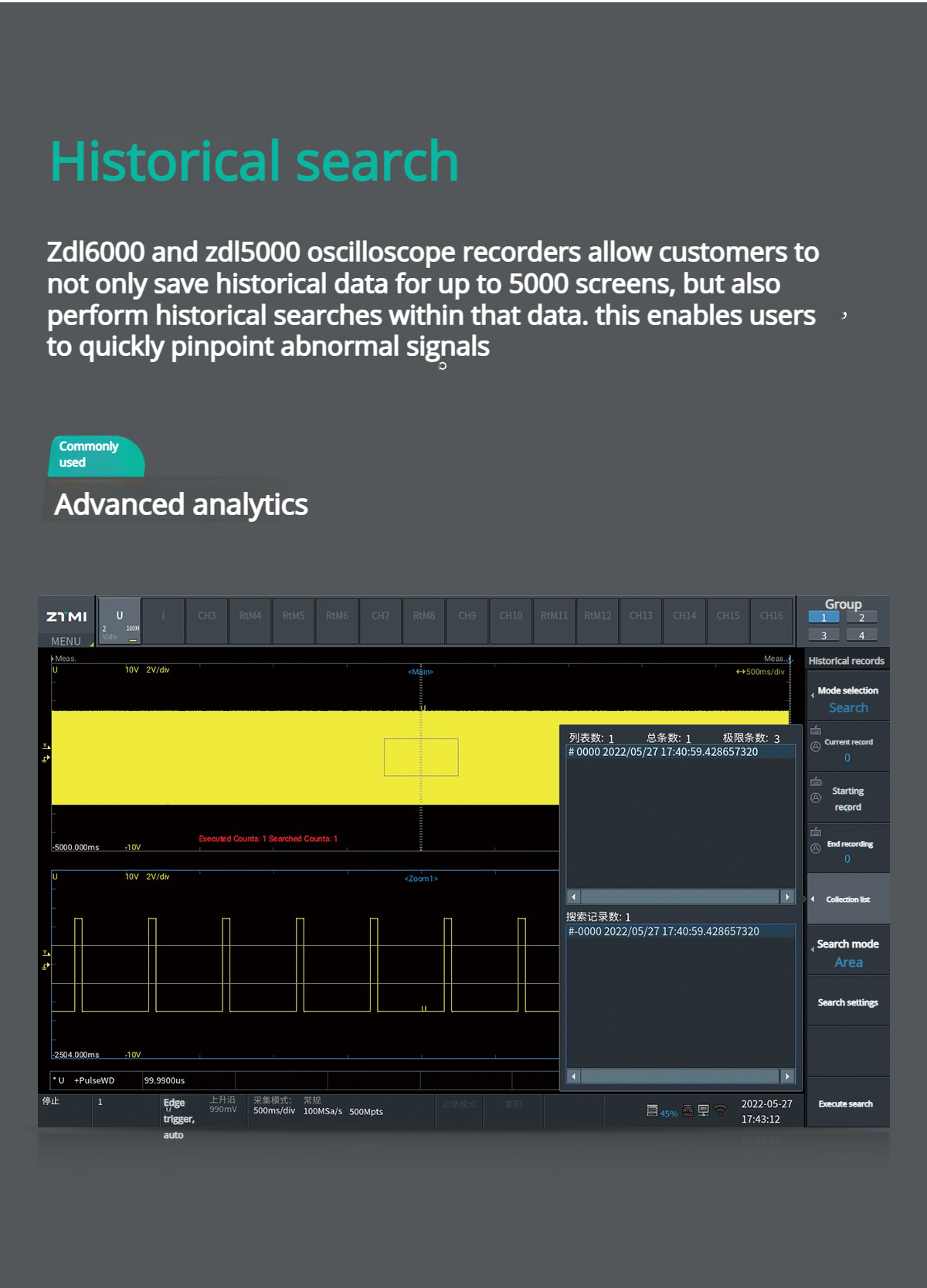
Task: Select the CH3 channel tab
Action: click(206, 616)
